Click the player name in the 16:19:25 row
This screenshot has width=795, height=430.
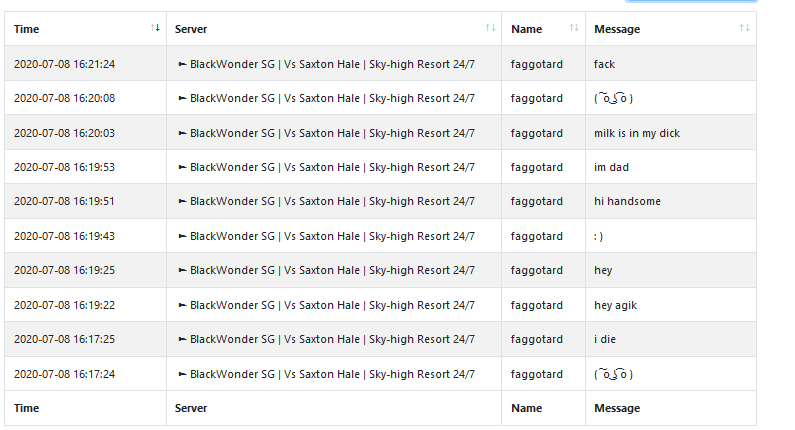[x=536, y=270]
